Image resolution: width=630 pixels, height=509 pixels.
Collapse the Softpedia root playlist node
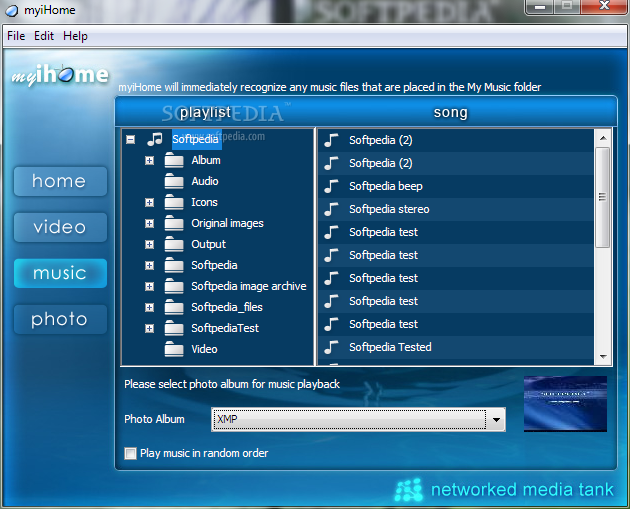(130, 139)
